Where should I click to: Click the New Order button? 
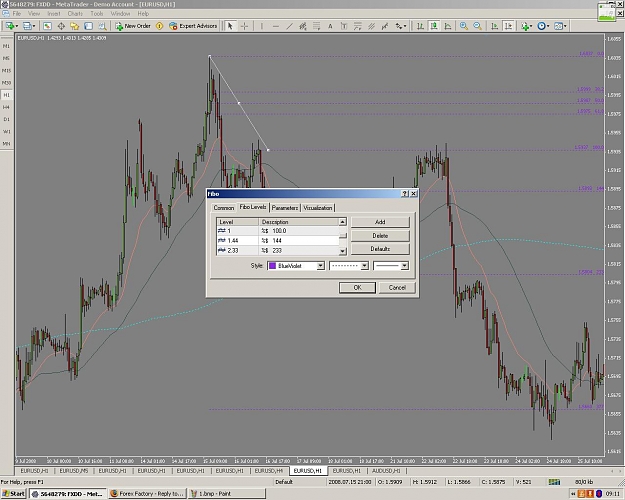click(133, 26)
